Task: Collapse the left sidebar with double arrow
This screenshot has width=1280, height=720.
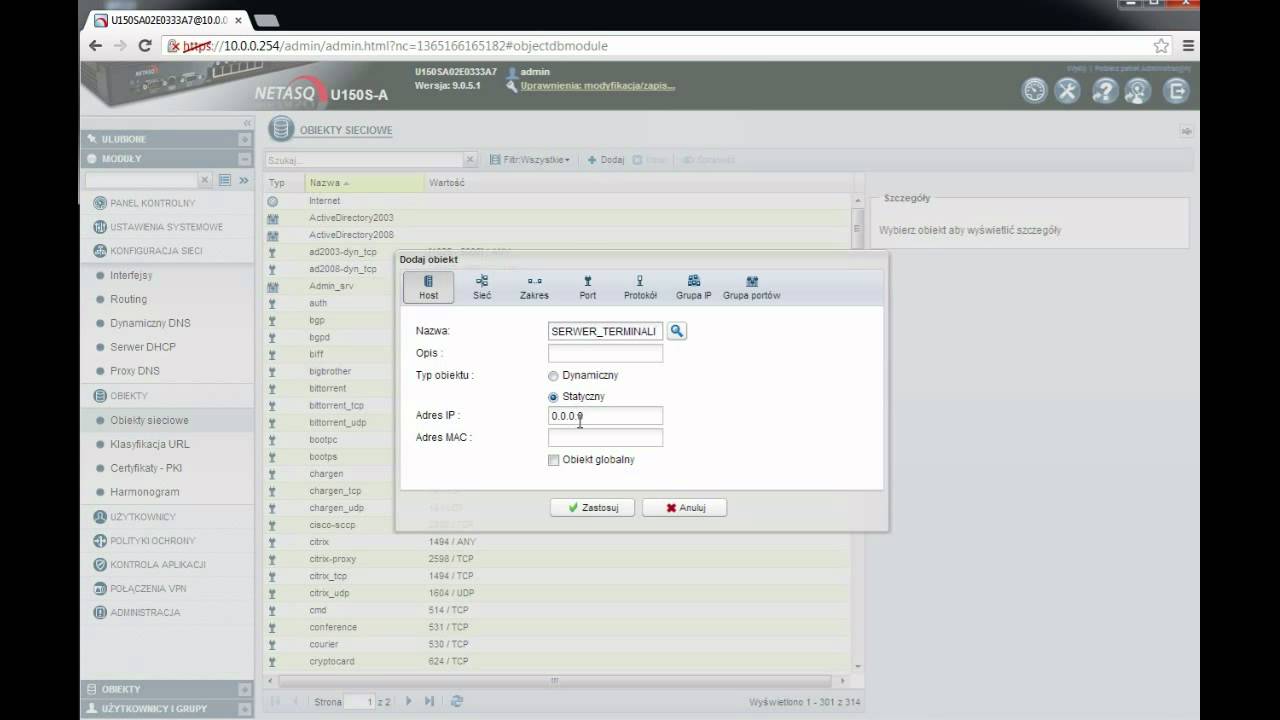Action: (247, 122)
